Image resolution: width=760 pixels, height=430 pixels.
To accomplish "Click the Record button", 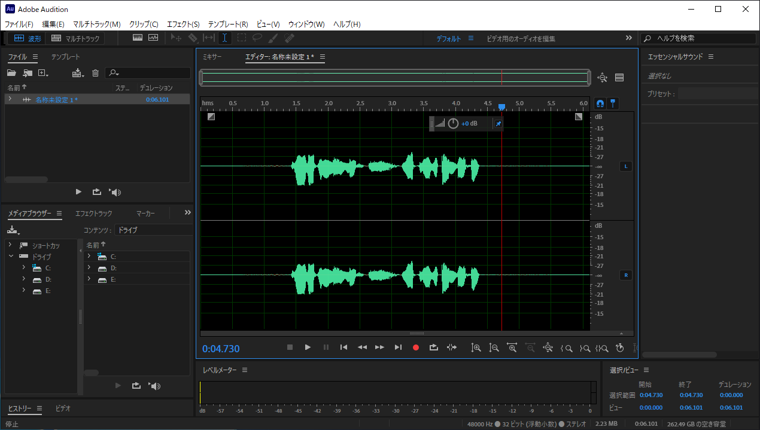I will coord(415,347).
